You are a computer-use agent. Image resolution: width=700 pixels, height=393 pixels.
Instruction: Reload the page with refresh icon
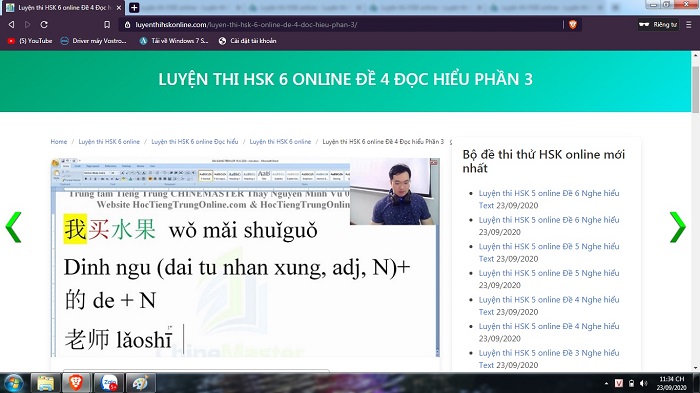[x=44, y=25]
